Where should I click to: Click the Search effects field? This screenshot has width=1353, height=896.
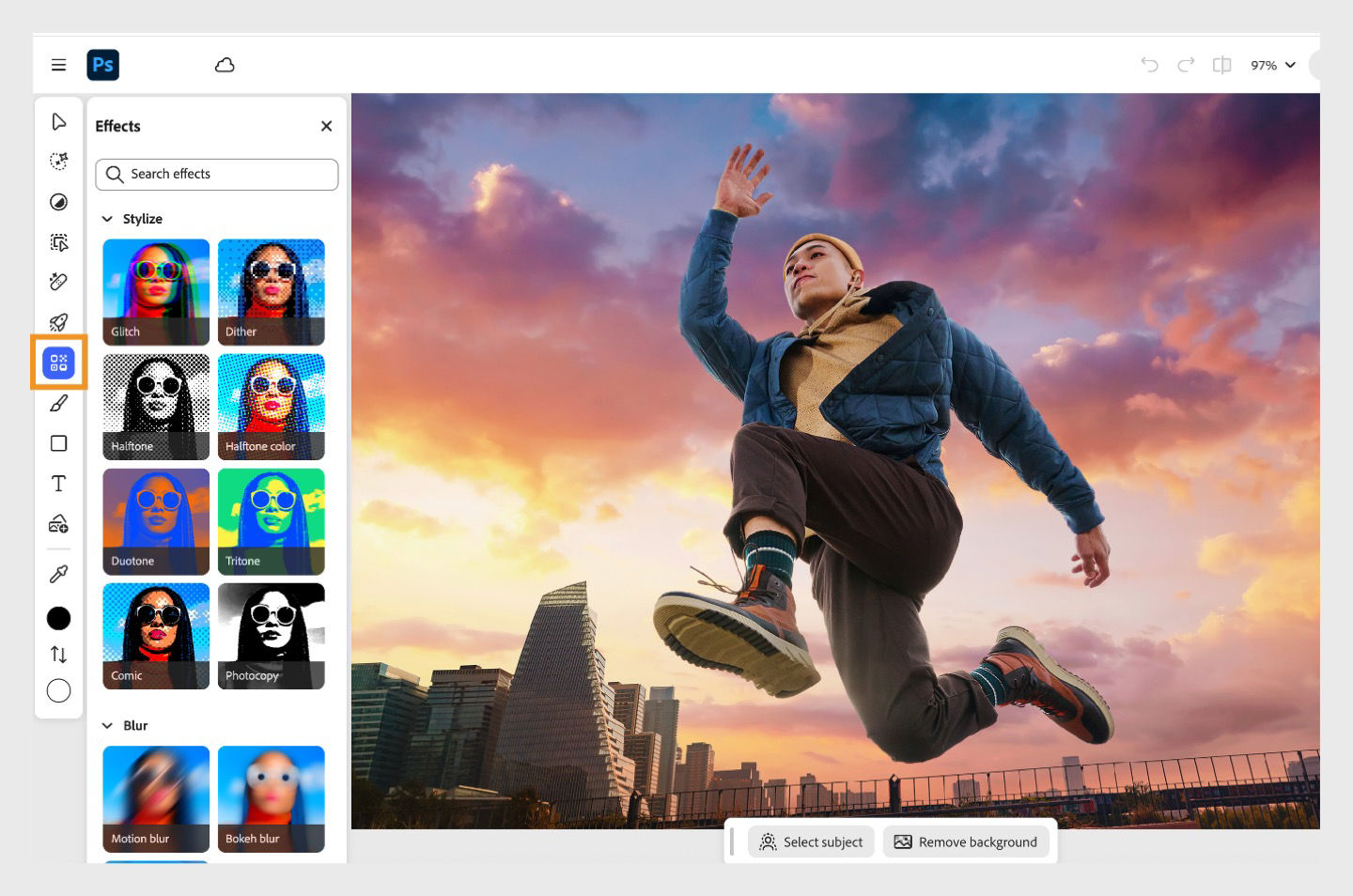(x=216, y=175)
